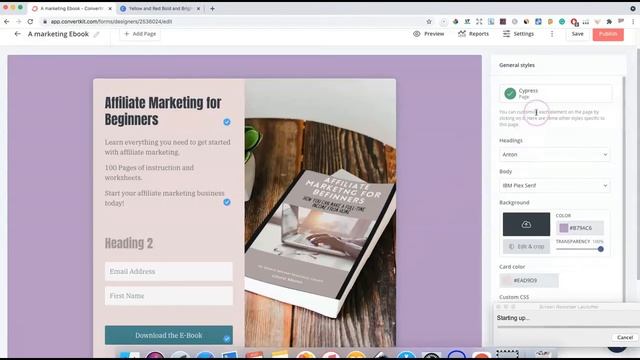
Task: Select the 'Start your affiliate marketing business' paragraph
Action: point(164,198)
